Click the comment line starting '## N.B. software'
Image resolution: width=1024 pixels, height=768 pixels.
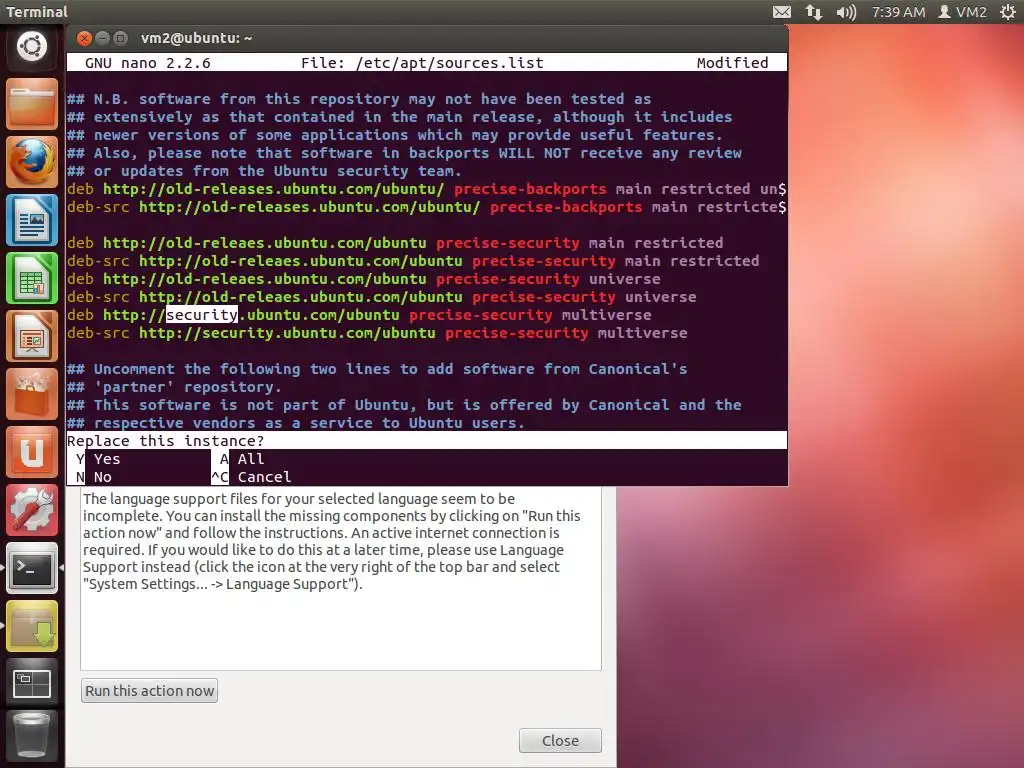[359, 99]
